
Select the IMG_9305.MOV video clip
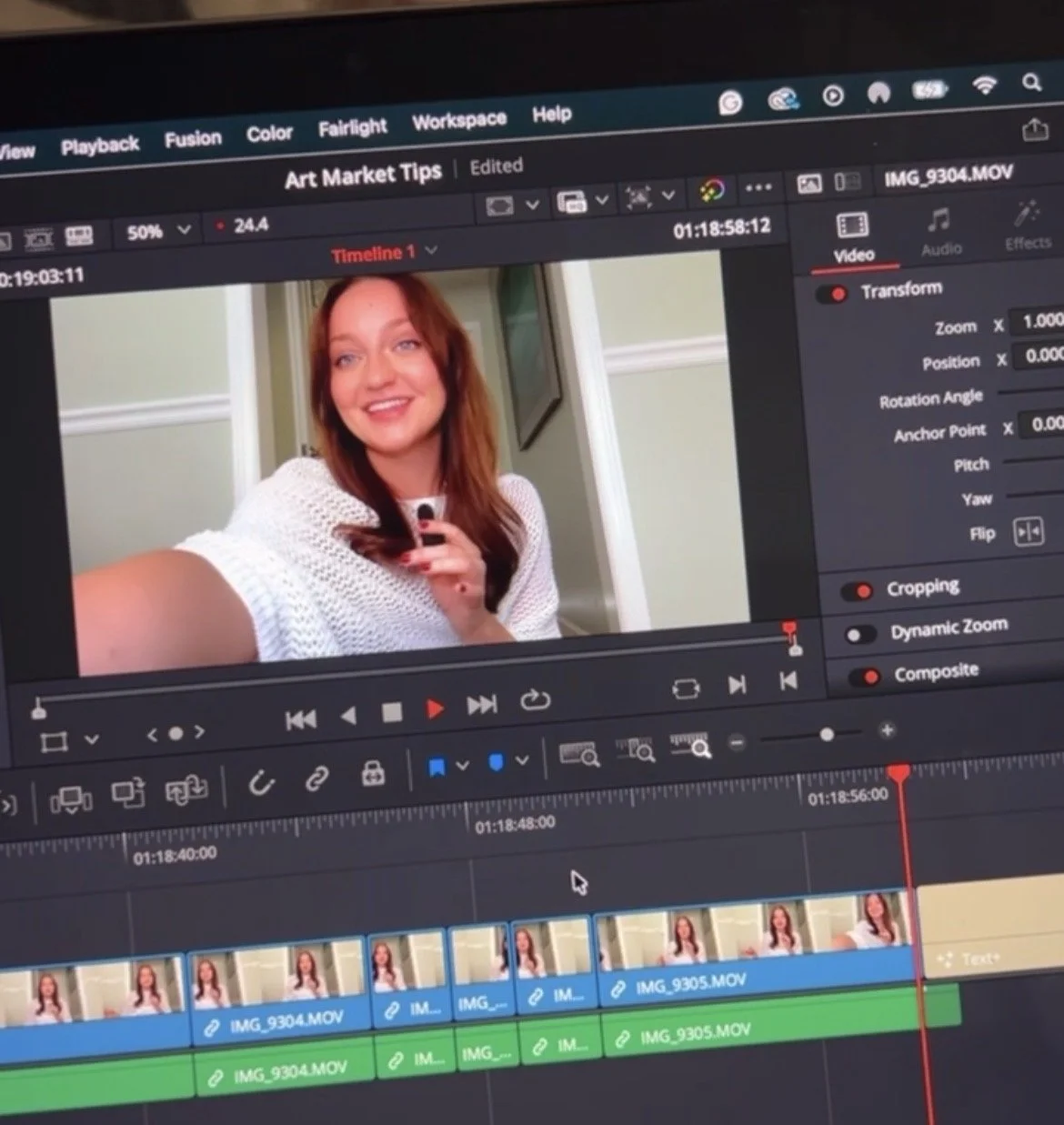click(757, 949)
